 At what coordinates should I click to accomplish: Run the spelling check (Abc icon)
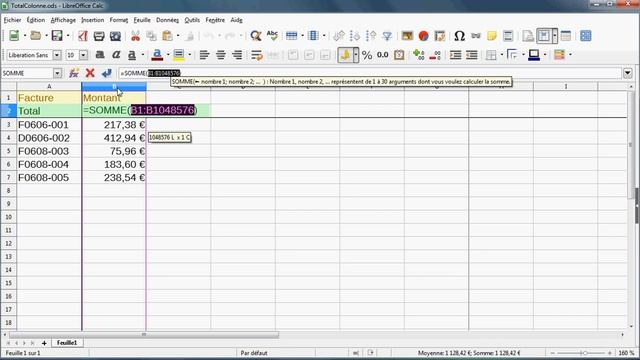[272, 36]
